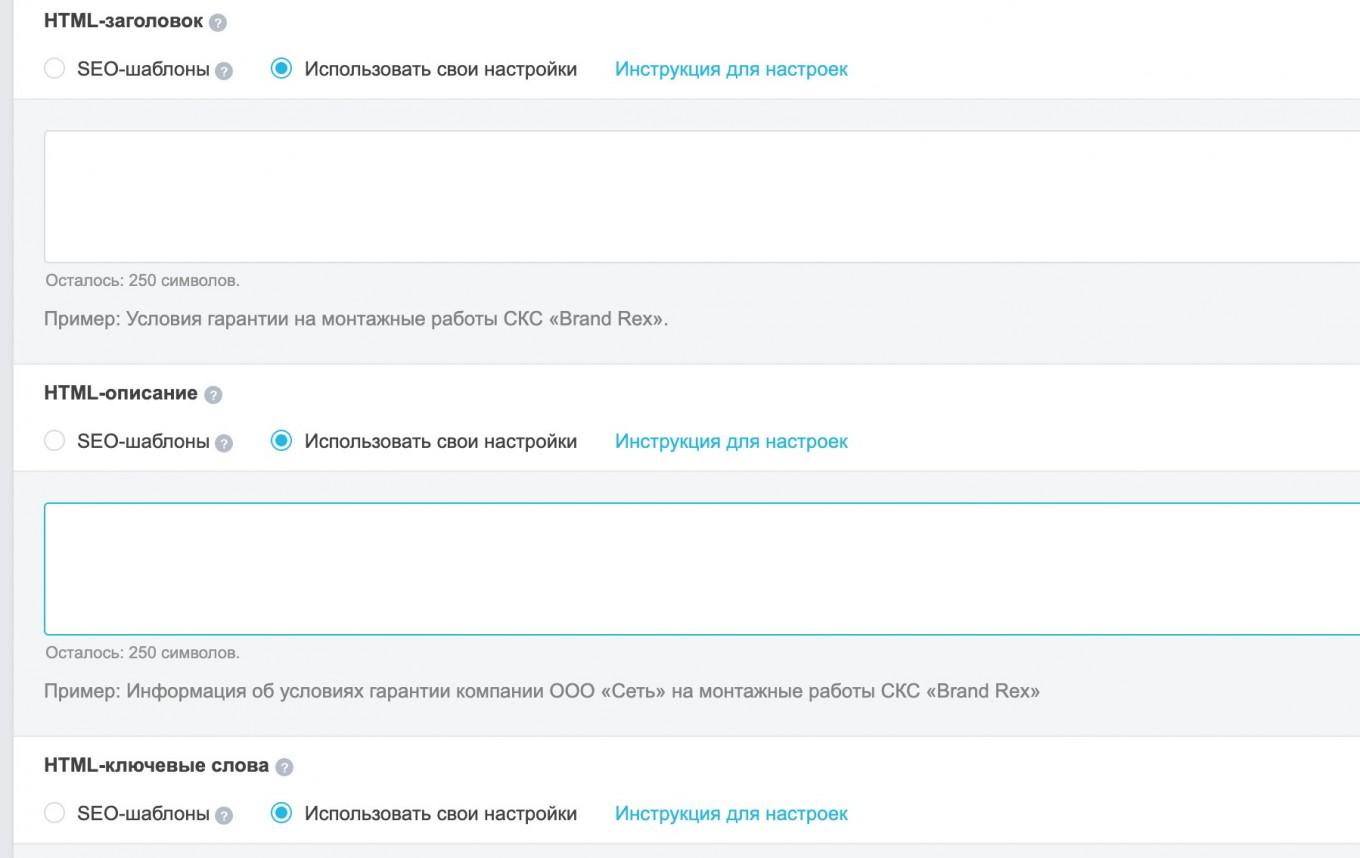Open help icon beside HTML-описание heading
The image size is (1360, 858).
213,395
